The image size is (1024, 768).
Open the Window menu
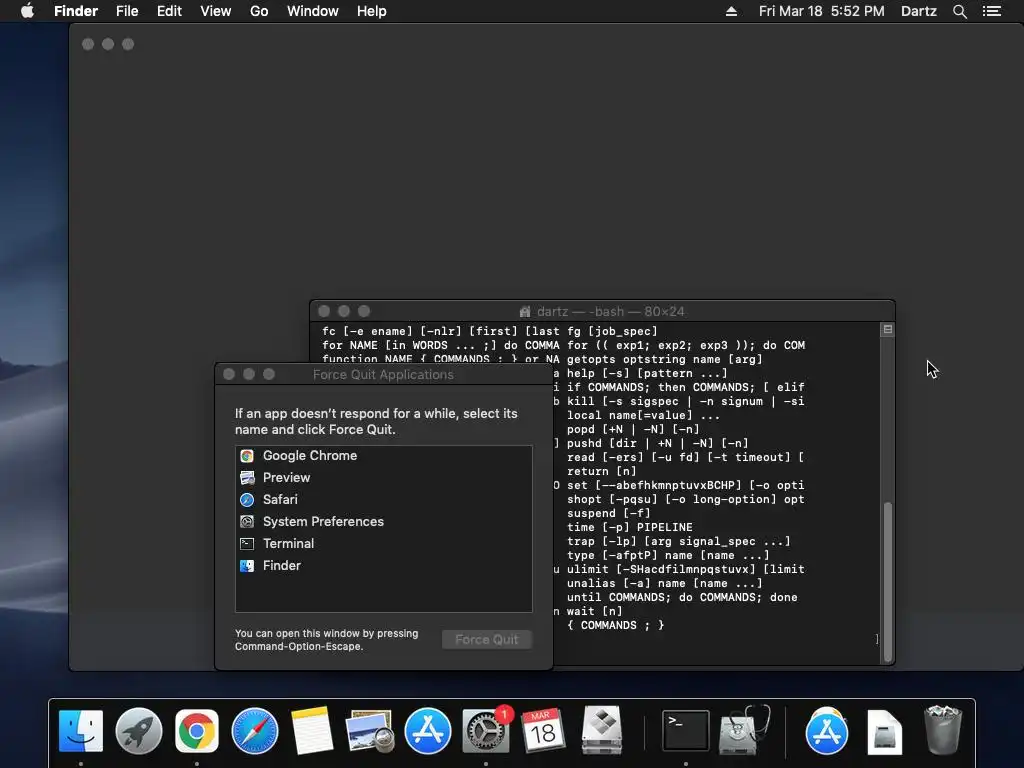pos(313,11)
